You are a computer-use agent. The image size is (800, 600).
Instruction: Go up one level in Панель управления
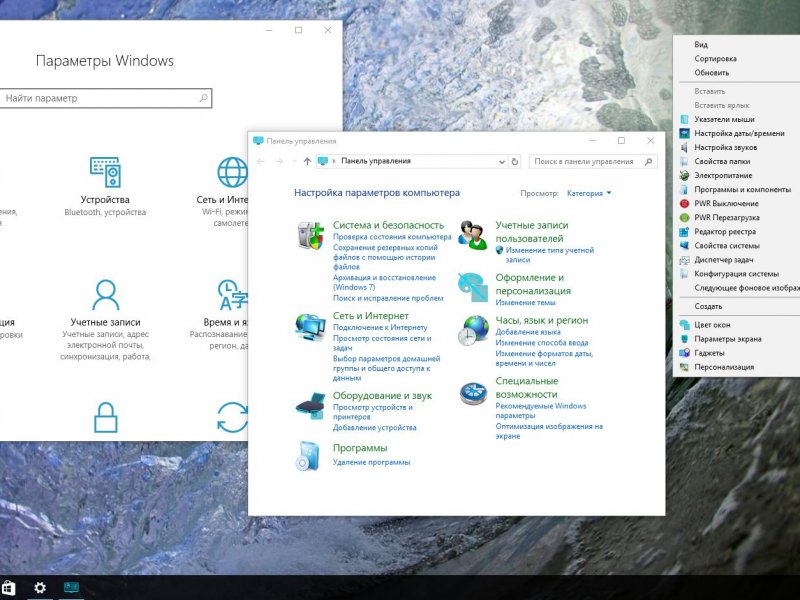click(x=307, y=161)
